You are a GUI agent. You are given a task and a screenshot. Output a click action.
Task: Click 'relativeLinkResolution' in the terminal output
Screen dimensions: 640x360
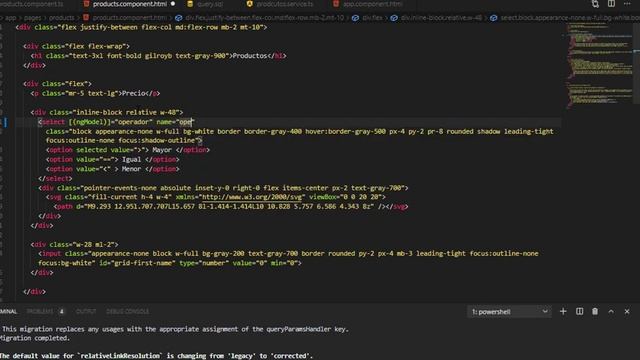click(120, 356)
